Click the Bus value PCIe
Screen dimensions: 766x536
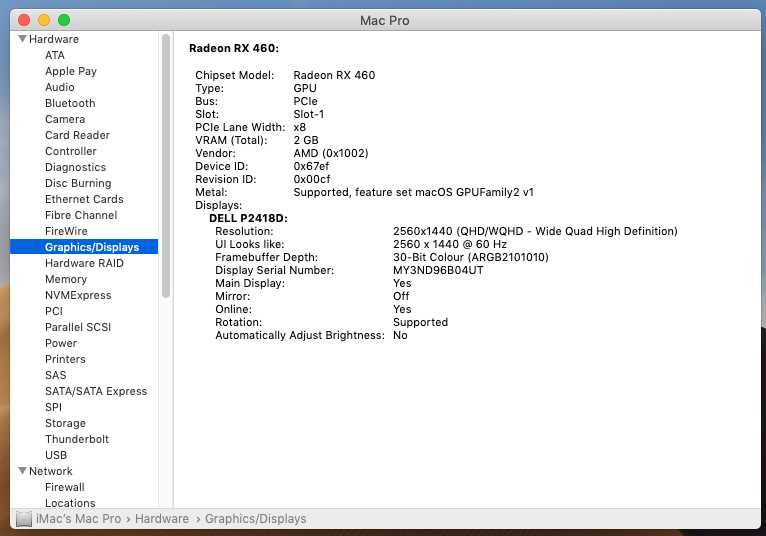pos(305,101)
